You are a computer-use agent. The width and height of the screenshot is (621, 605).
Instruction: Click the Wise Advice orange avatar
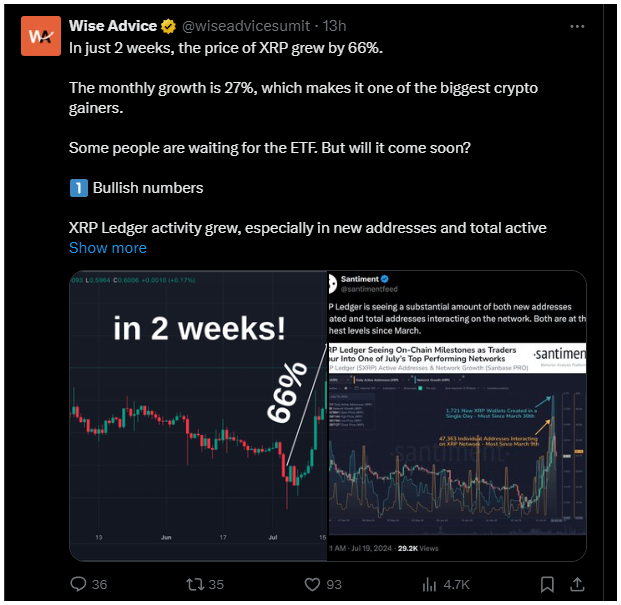[x=41, y=37]
